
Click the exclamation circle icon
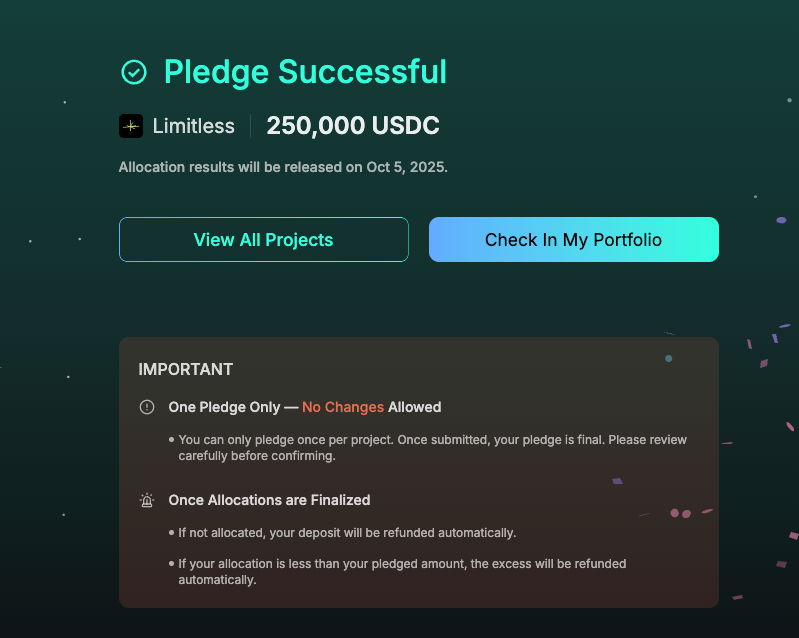[x=147, y=407]
